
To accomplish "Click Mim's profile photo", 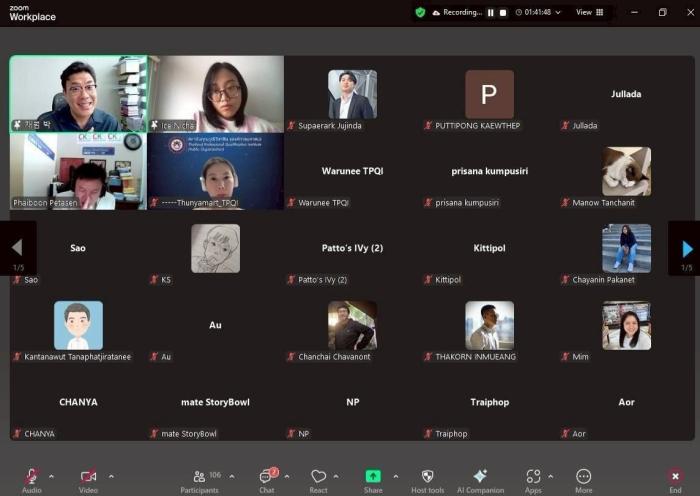I will click(626, 325).
